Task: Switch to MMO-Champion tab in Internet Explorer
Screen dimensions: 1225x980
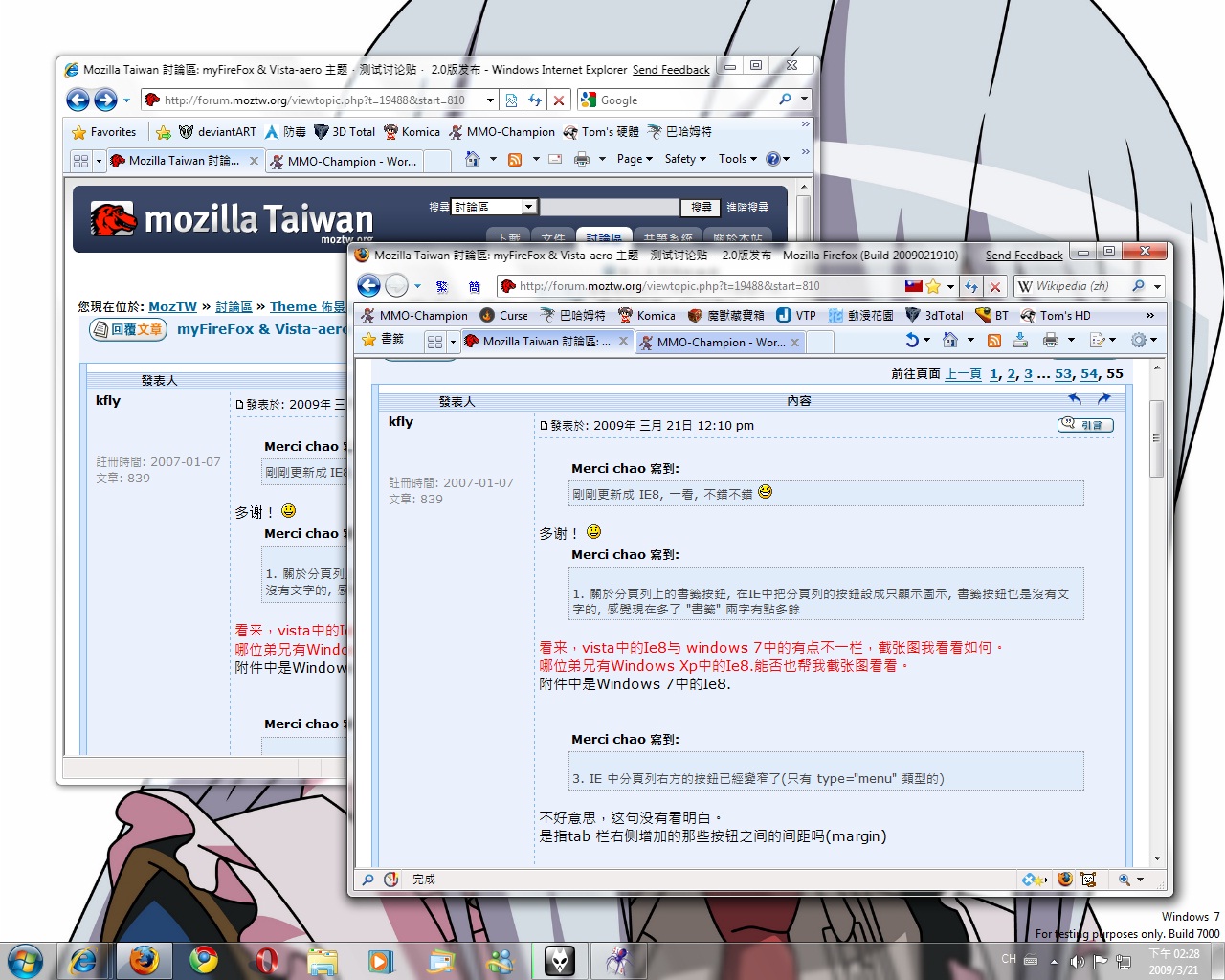Action: [x=343, y=161]
